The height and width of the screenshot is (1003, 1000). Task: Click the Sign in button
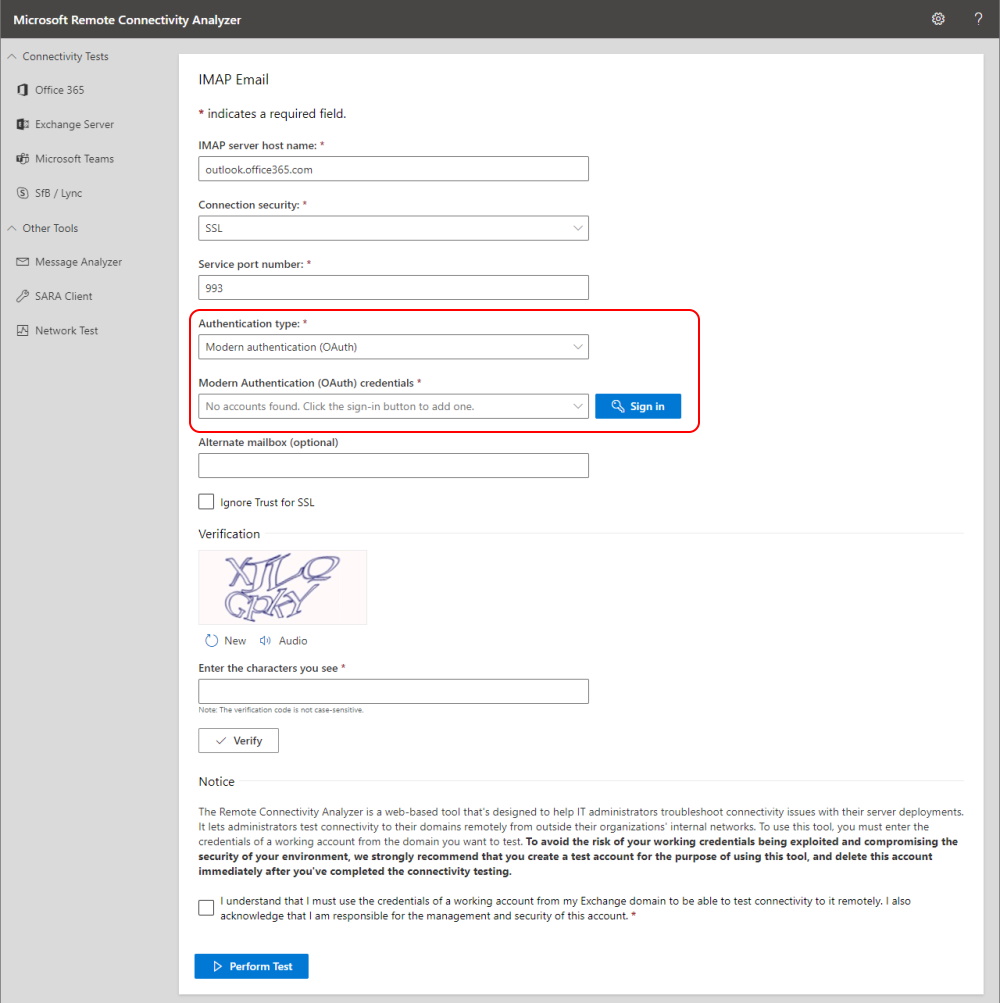[638, 406]
